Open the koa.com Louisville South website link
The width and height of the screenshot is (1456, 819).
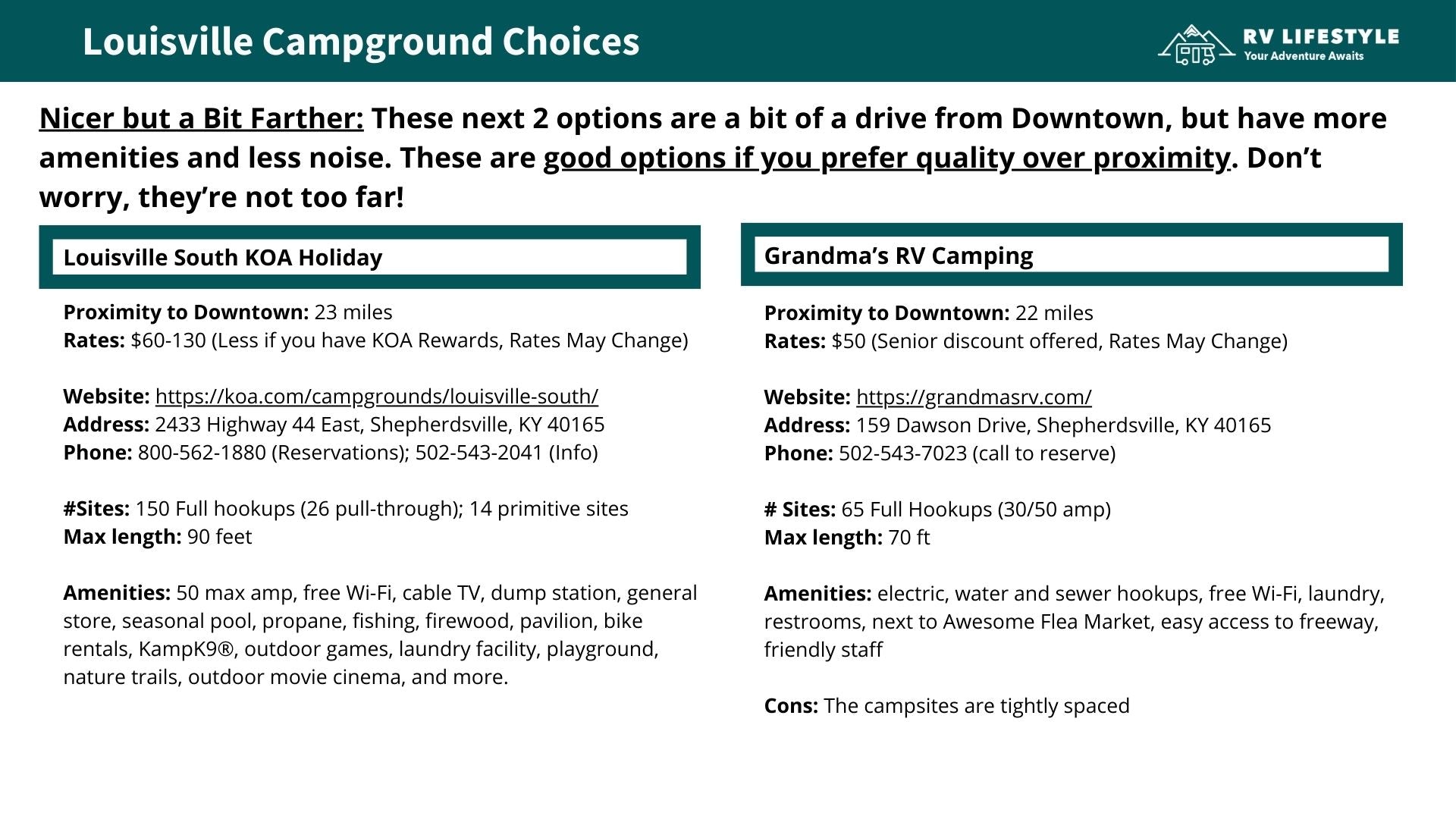point(376,397)
